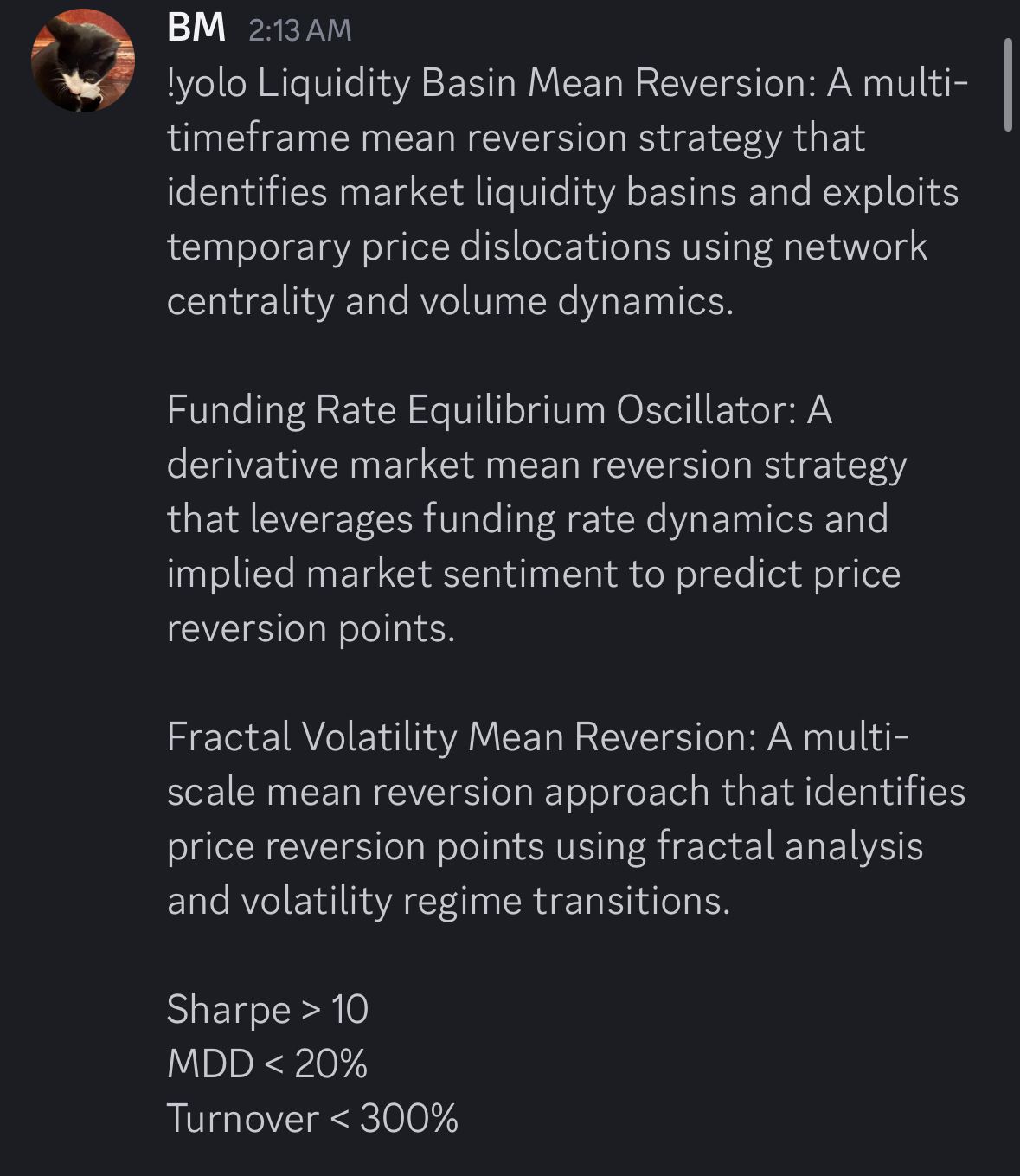Screen dimensions: 1020x1176
Task: Click the Liquidity Basin Mean Reversion title
Action: point(536,84)
